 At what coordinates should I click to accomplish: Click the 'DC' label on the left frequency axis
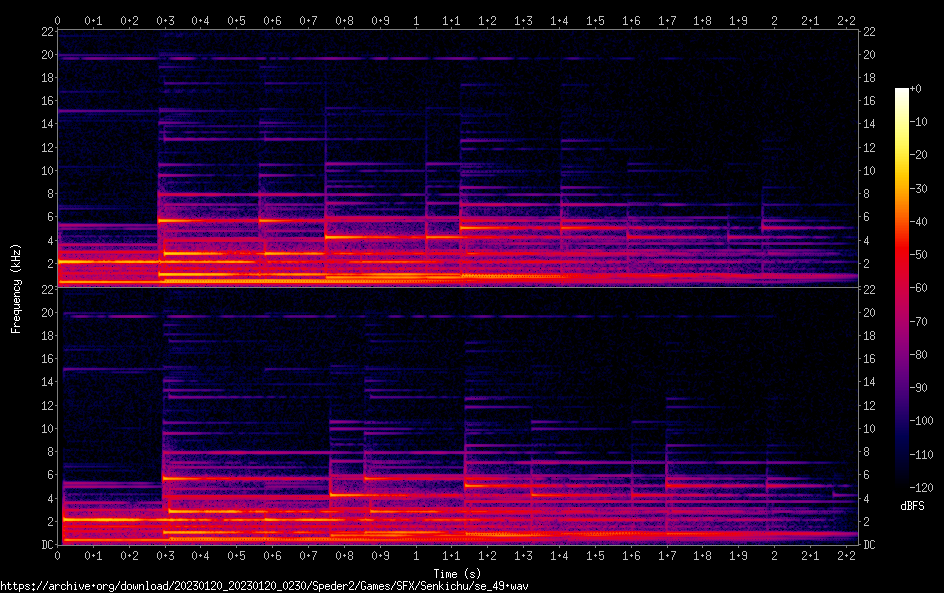coord(46,545)
